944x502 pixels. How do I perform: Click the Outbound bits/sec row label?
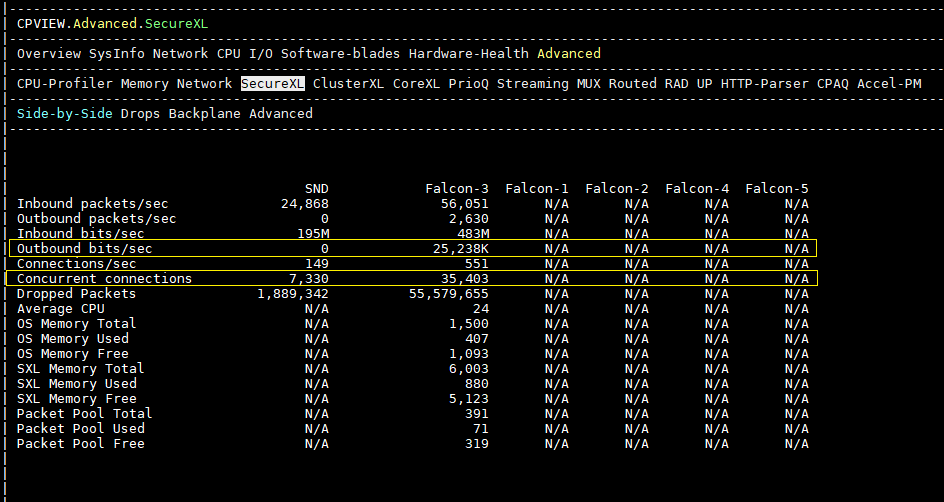tap(84, 249)
